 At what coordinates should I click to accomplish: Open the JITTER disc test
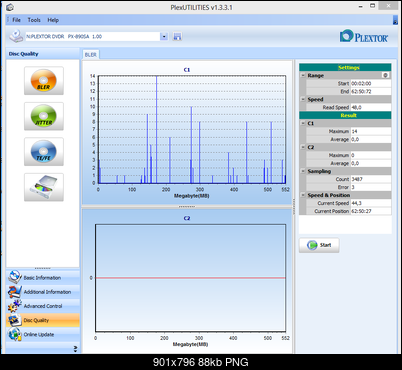(44, 116)
